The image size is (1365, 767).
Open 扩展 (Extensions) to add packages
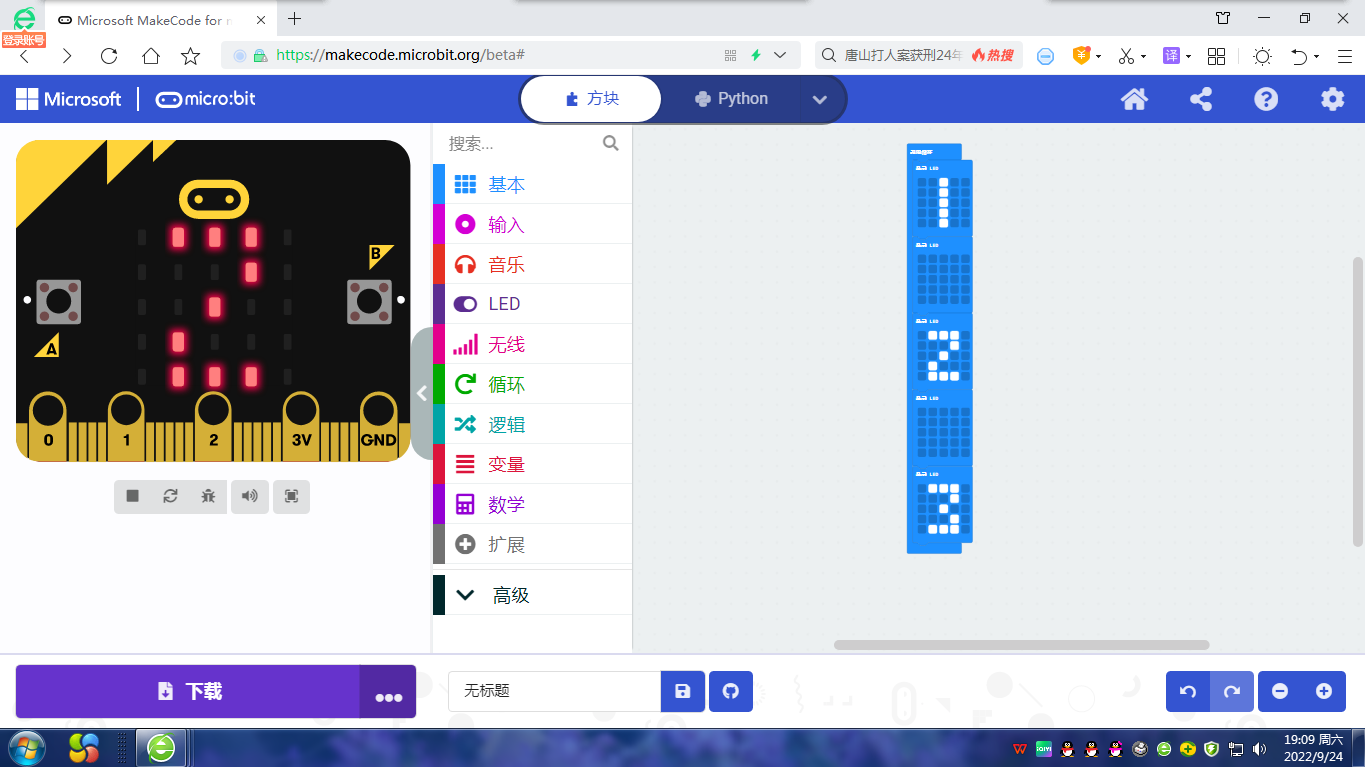click(x=532, y=545)
